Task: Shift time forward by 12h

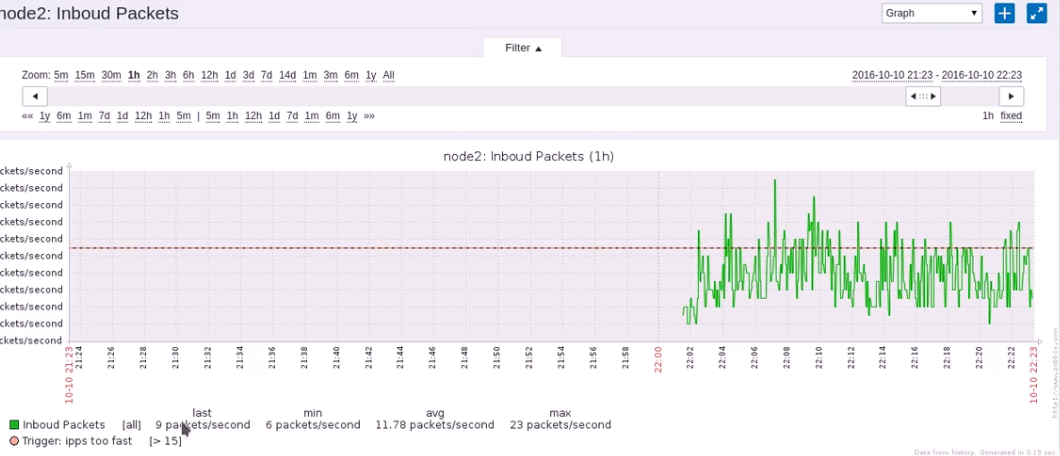Action: (254, 116)
